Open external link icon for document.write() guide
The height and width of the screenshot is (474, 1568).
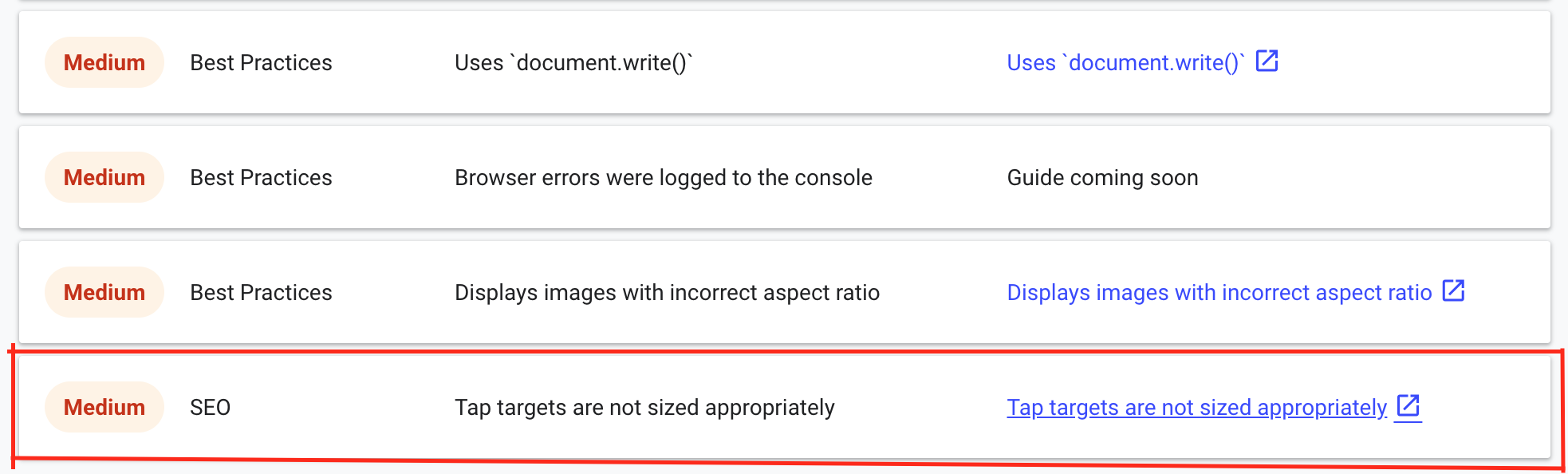1267,61
